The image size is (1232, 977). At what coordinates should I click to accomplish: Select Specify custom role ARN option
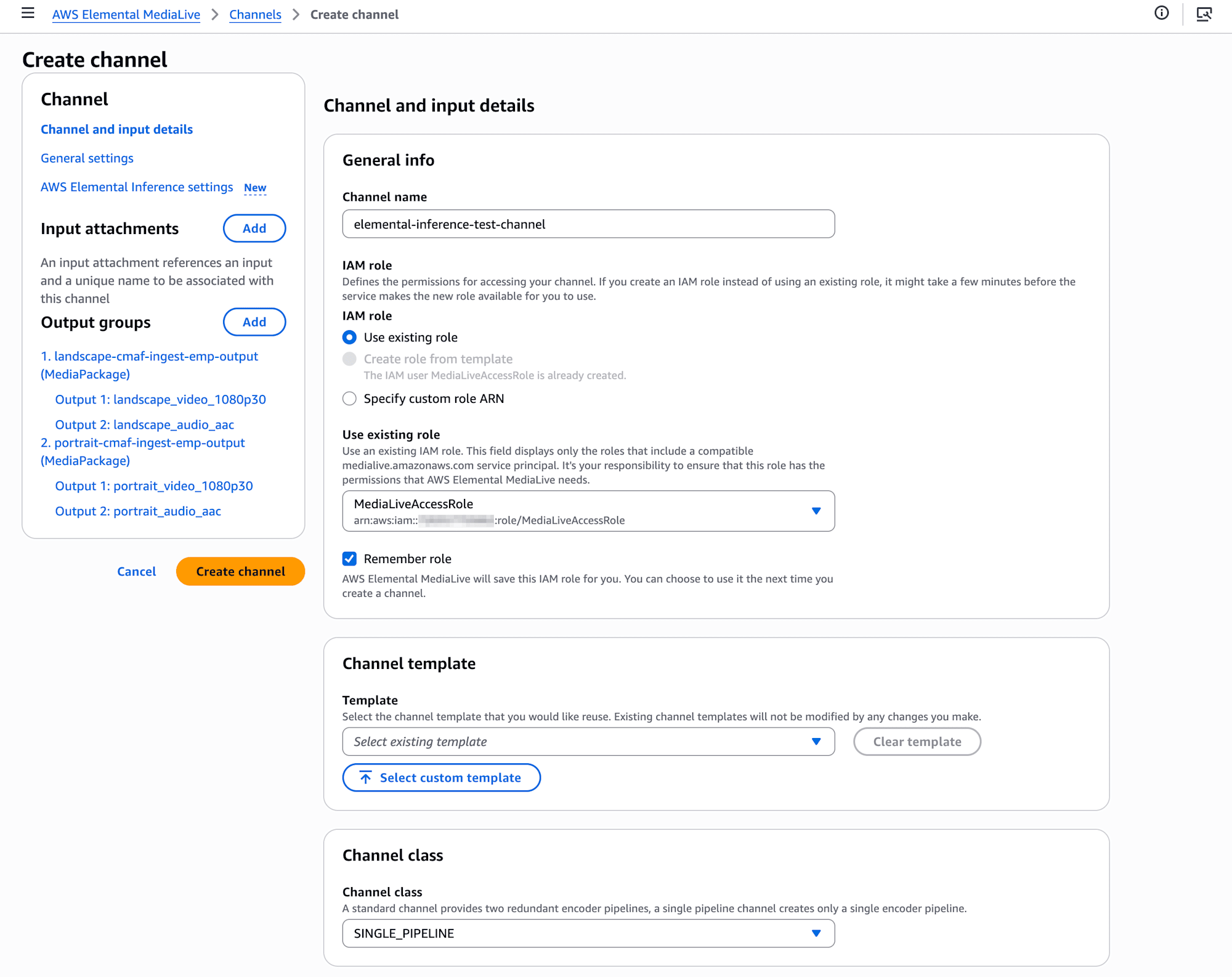click(x=349, y=399)
